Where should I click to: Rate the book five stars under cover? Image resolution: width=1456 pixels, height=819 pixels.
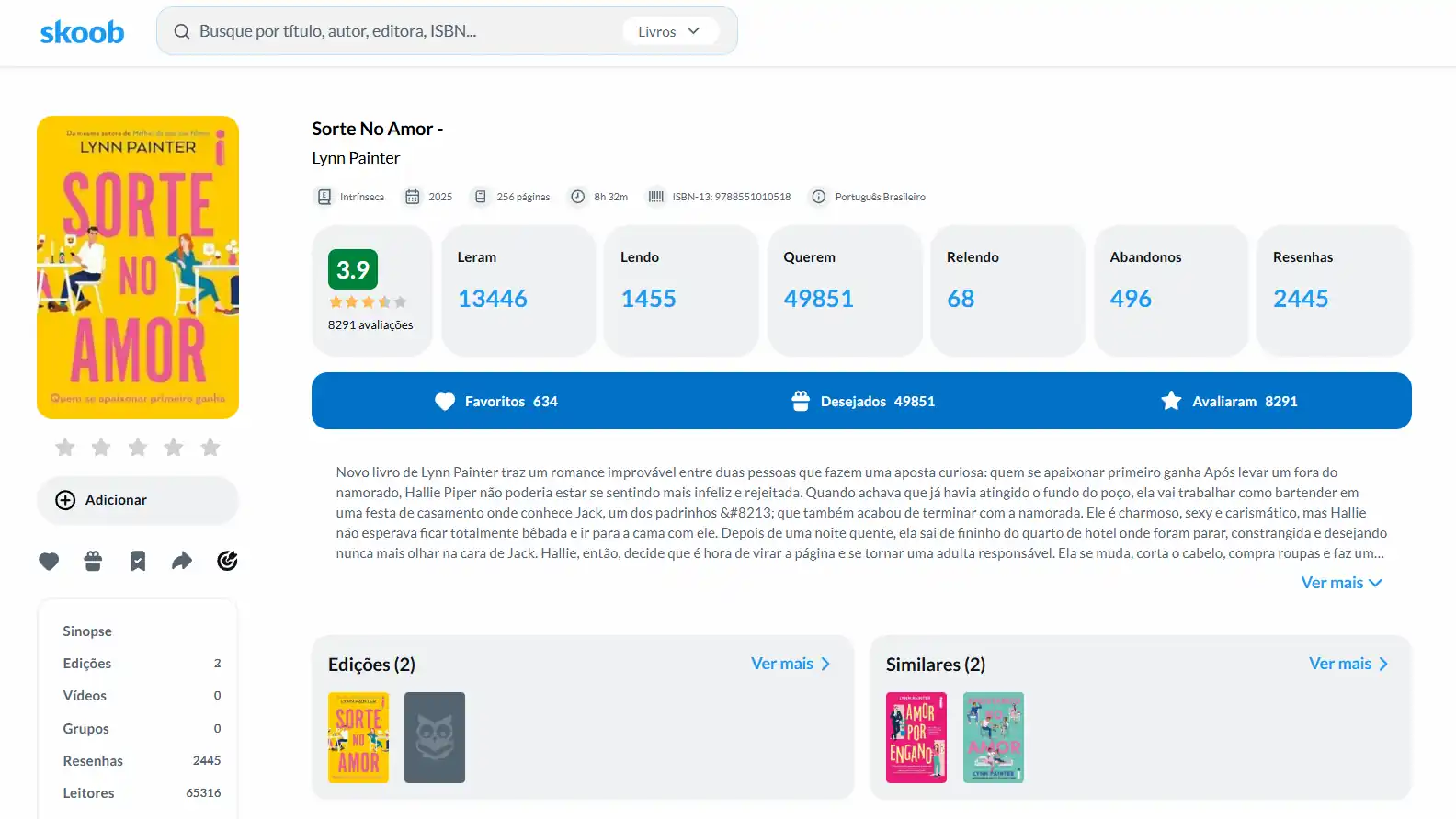tap(210, 448)
